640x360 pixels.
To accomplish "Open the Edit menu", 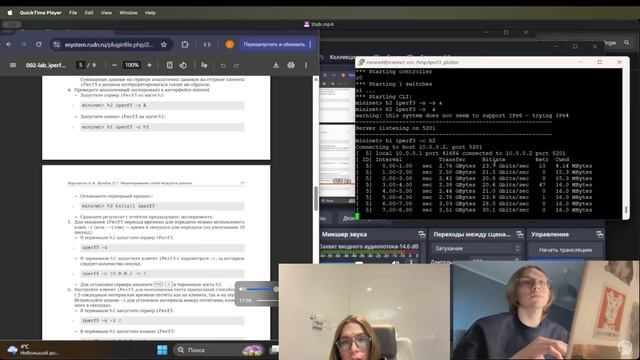I will 89,13.
